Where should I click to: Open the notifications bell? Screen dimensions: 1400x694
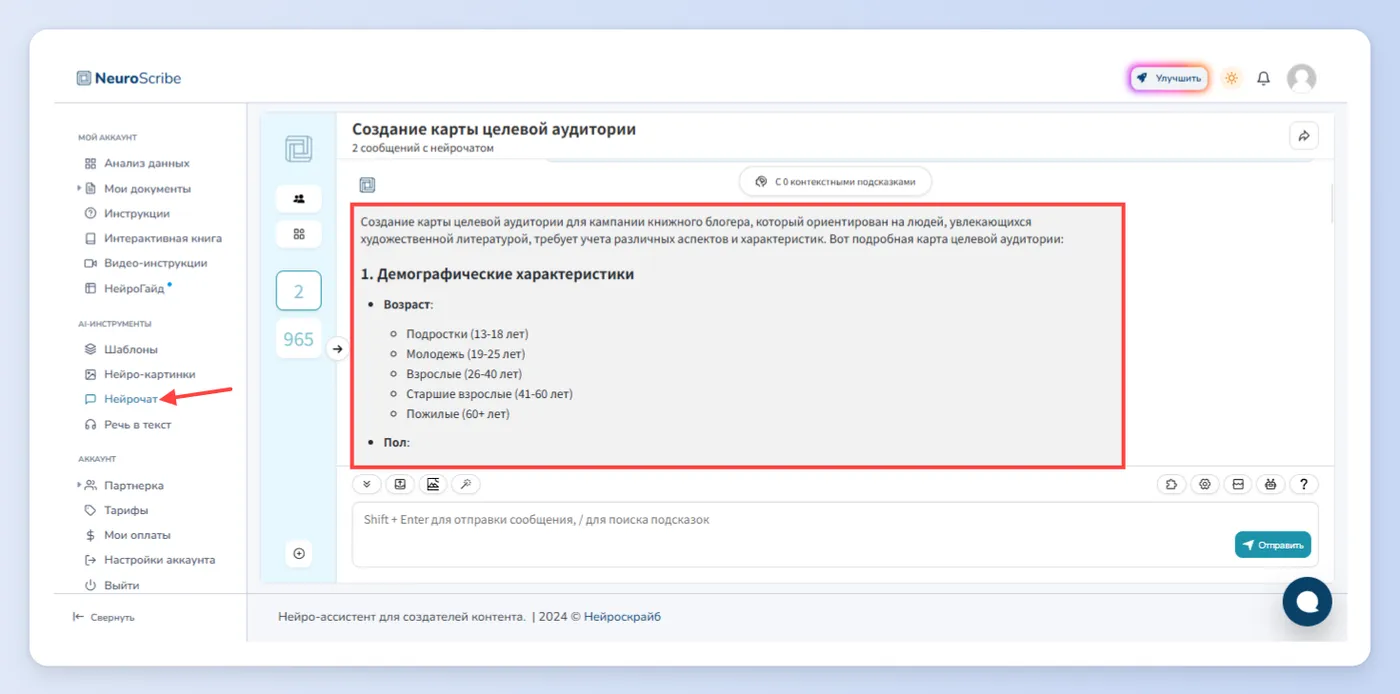tap(1264, 78)
